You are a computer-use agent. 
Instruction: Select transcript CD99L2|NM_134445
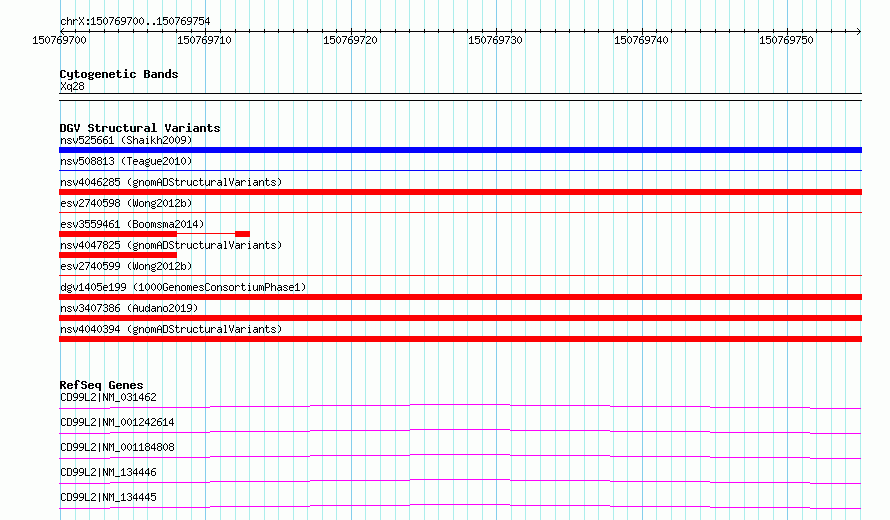(108, 497)
